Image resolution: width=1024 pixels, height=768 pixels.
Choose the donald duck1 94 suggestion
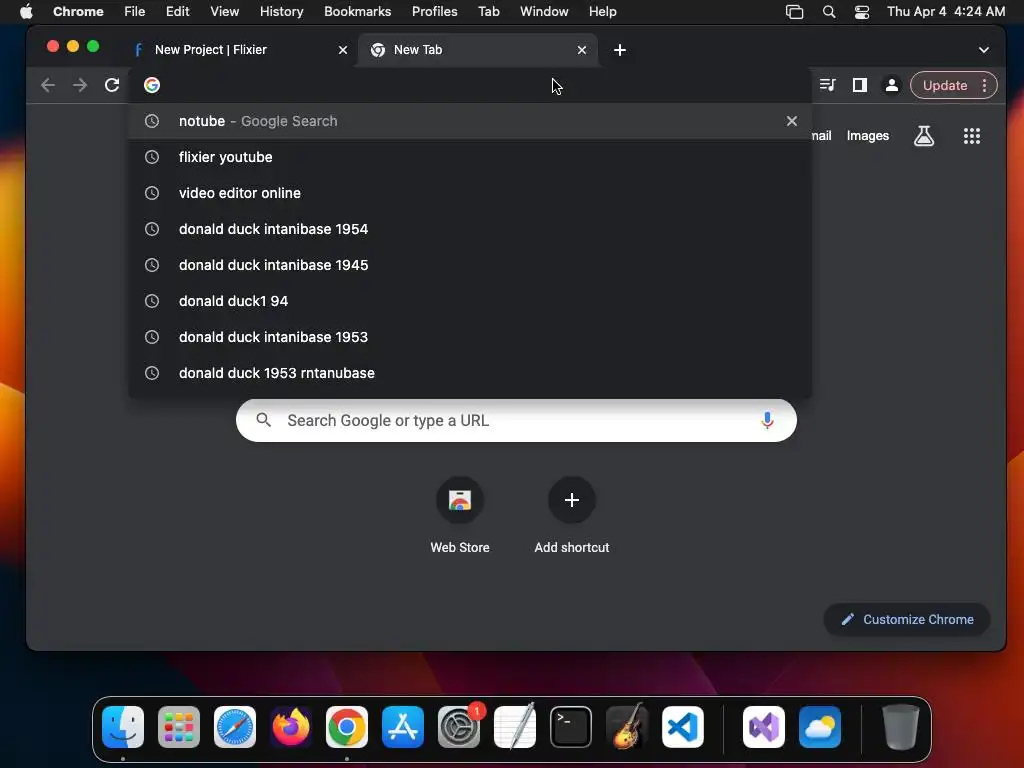[470, 300]
